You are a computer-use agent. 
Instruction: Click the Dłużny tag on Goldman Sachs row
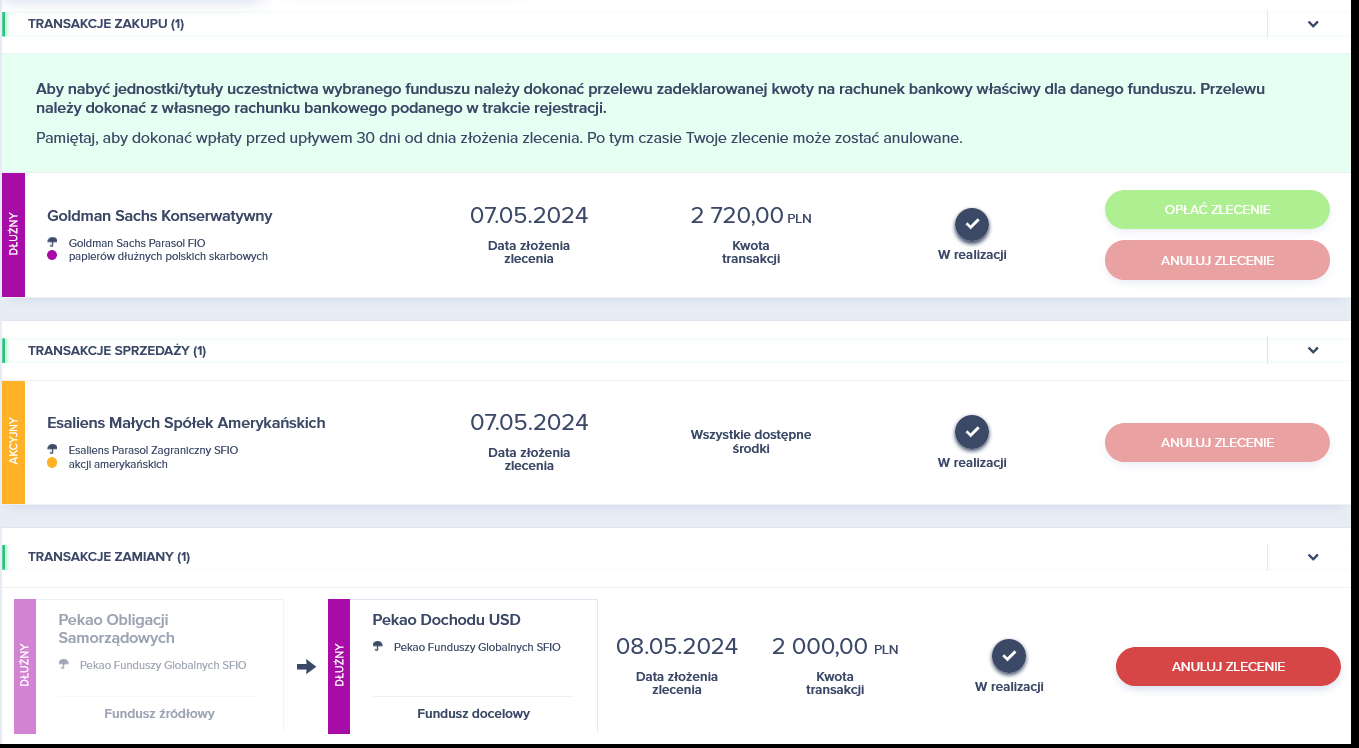(13, 235)
